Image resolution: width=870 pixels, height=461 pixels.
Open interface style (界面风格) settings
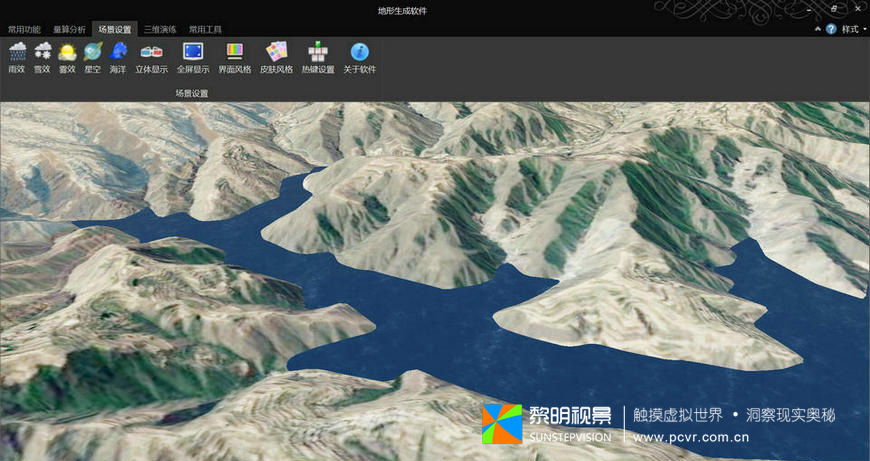coord(235,57)
